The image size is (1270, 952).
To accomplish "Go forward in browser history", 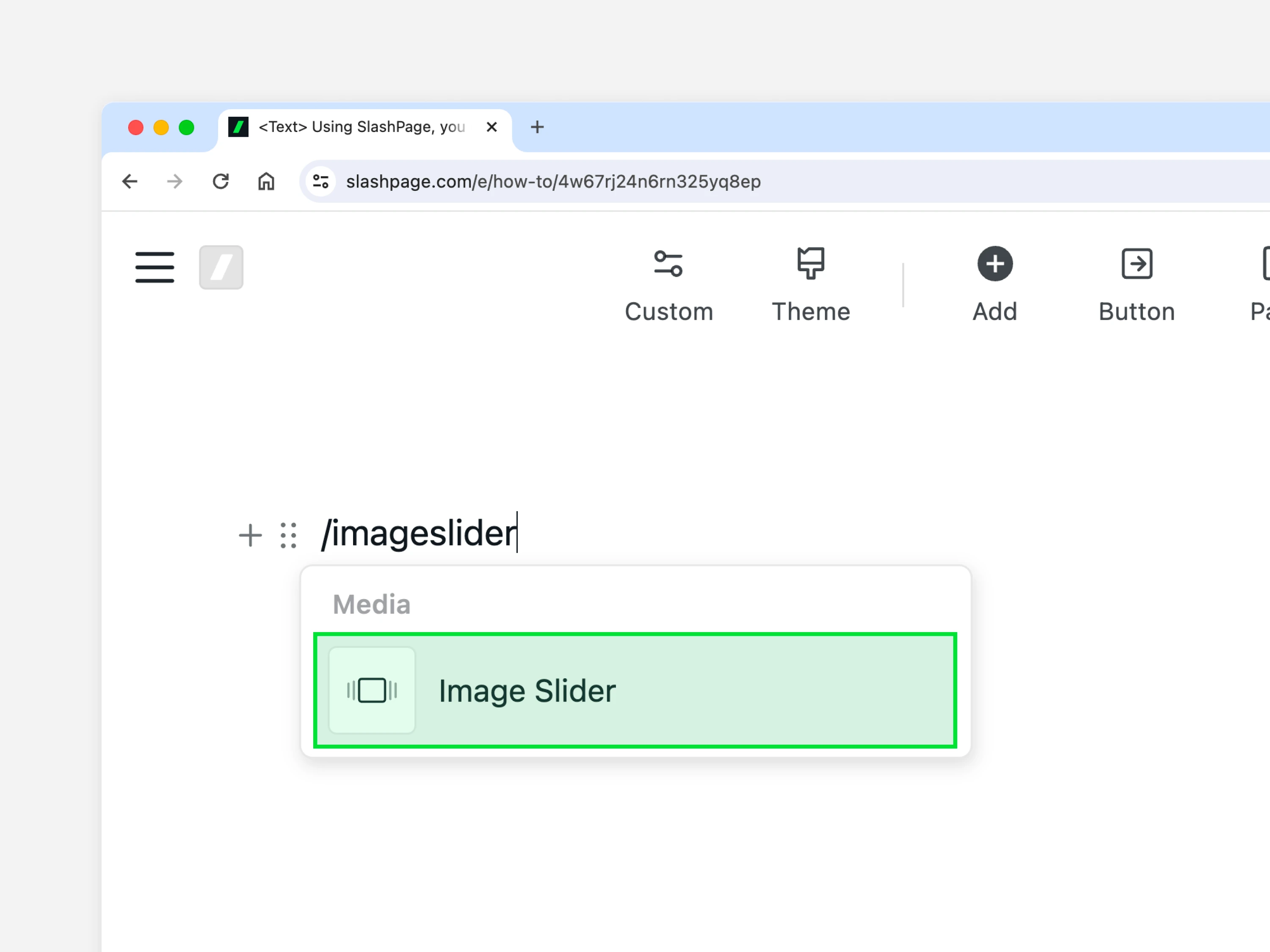I will coord(174,182).
